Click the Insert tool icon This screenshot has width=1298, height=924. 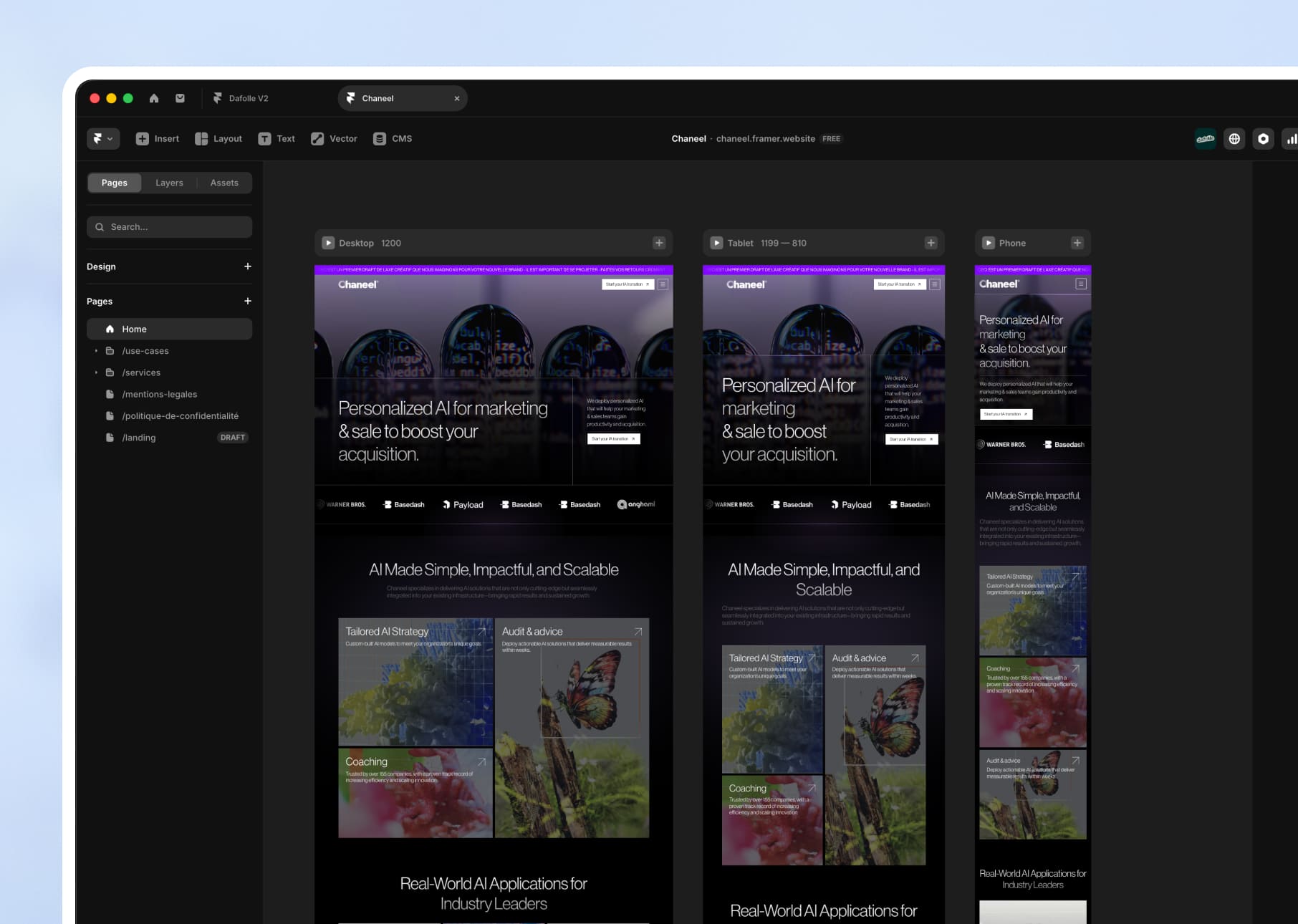[143, 139]
